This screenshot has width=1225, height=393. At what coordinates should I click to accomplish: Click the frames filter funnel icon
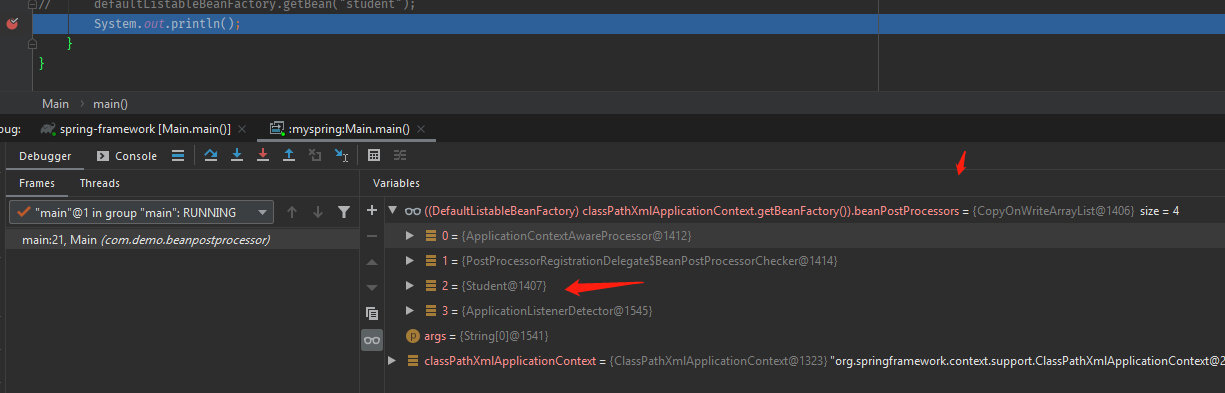[344, 212]
